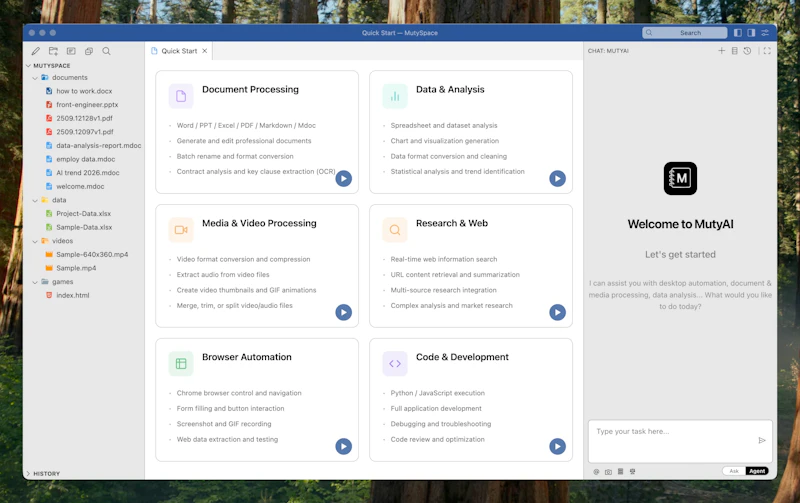800x503 pixels.
Task: Toggle the right chat panel layout icon
Action: click(751, 33)
